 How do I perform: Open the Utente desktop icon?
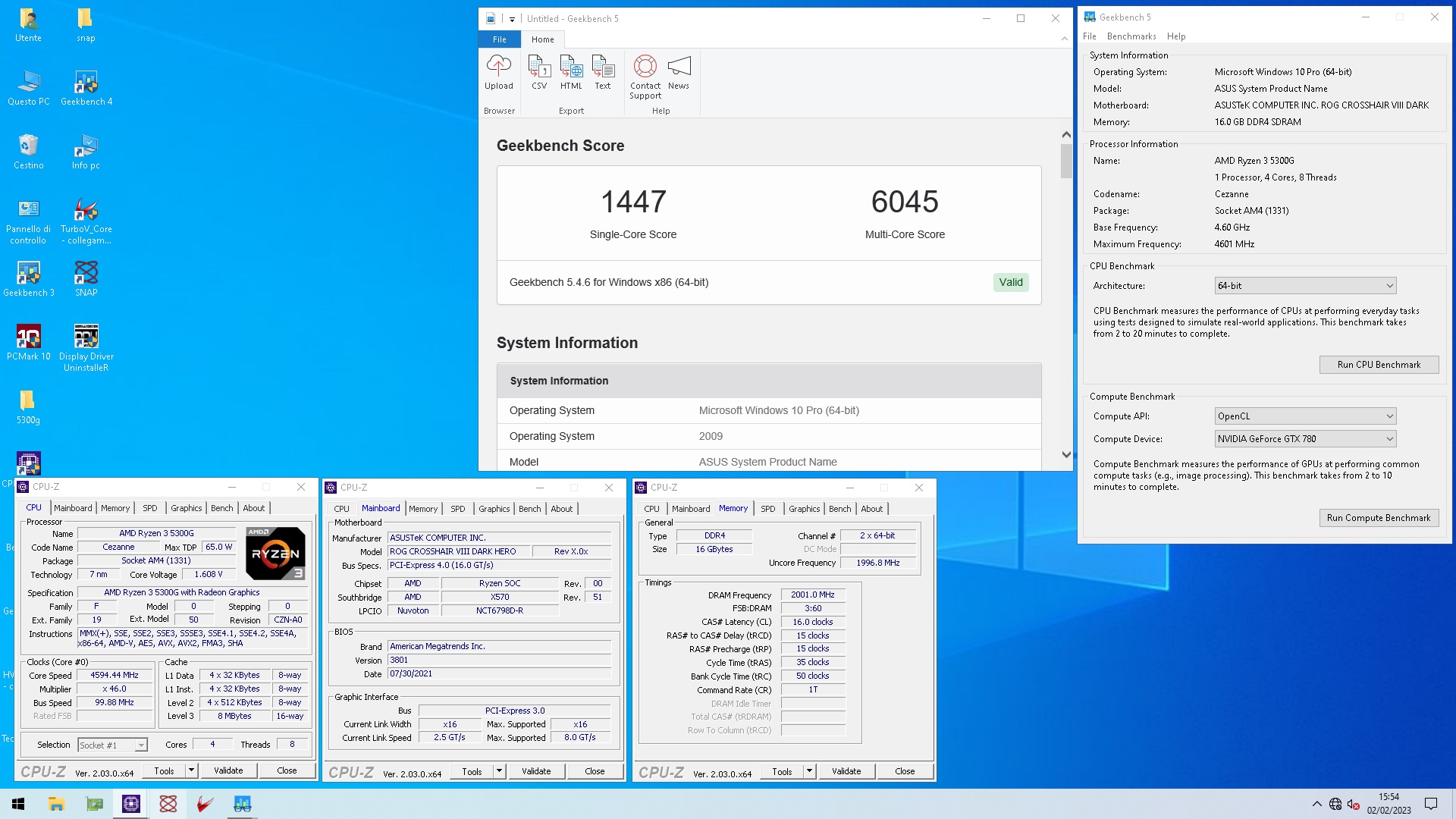(28, 25)
